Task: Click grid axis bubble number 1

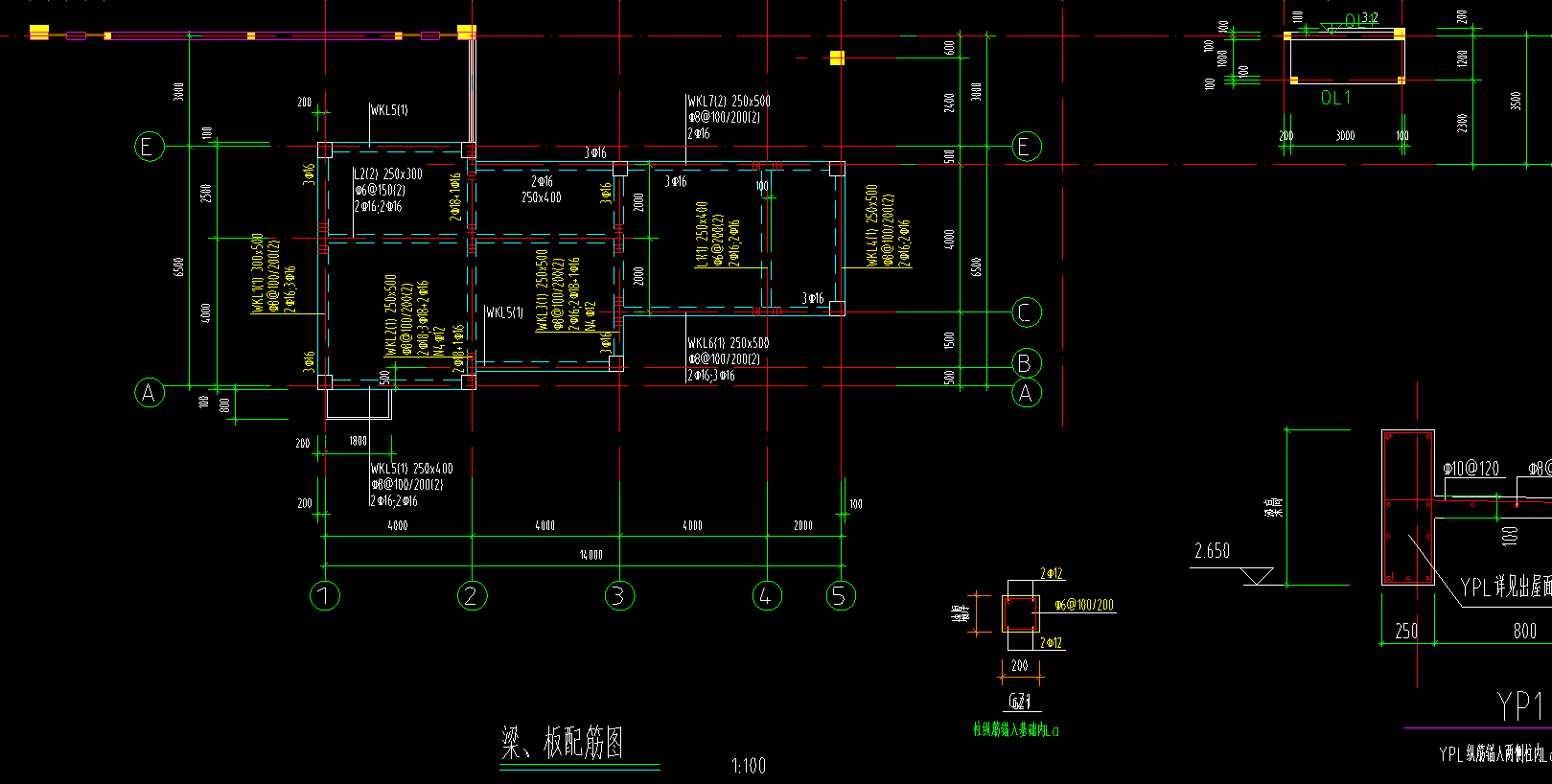Action: pyautogui.click(x=325, y=596)
